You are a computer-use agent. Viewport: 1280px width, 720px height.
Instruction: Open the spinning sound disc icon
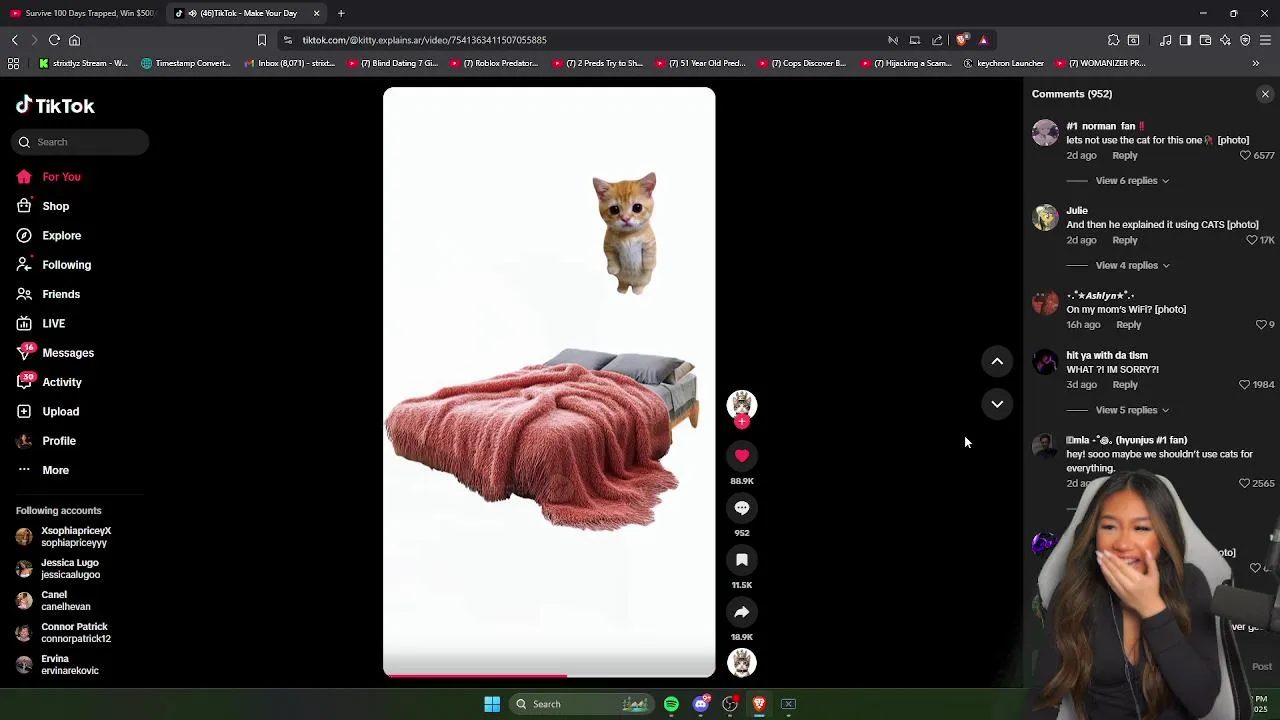click(741, 662)
